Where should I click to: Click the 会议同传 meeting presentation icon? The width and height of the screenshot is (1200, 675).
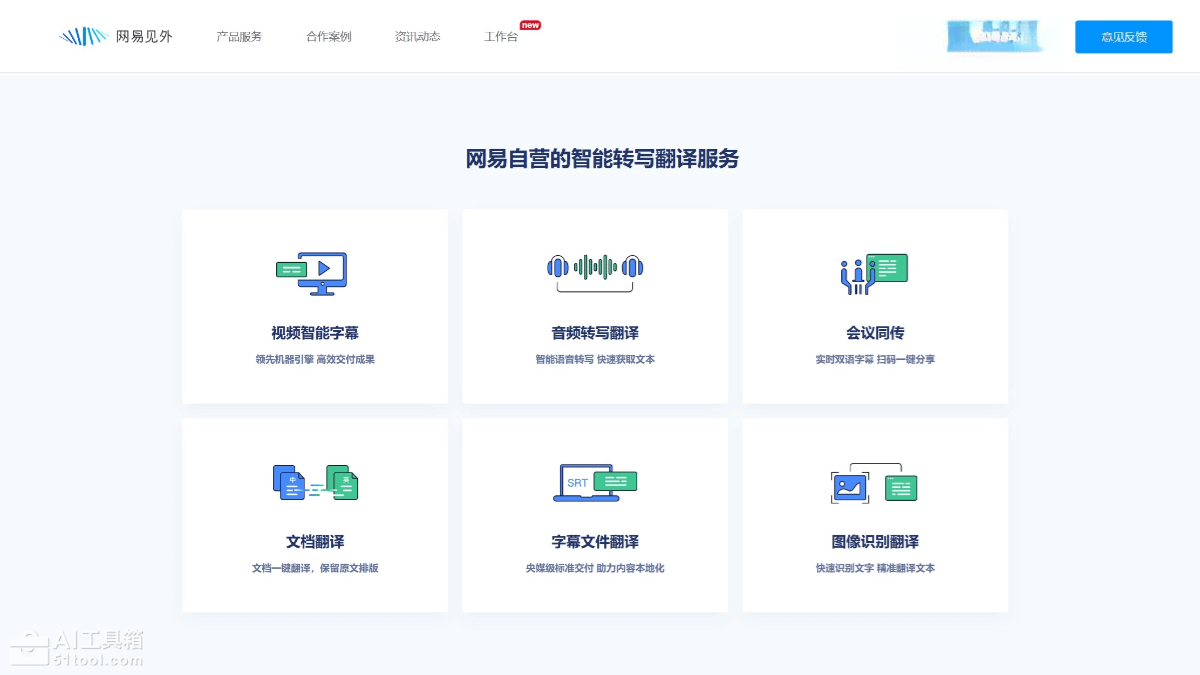click(x=874, y=273)
